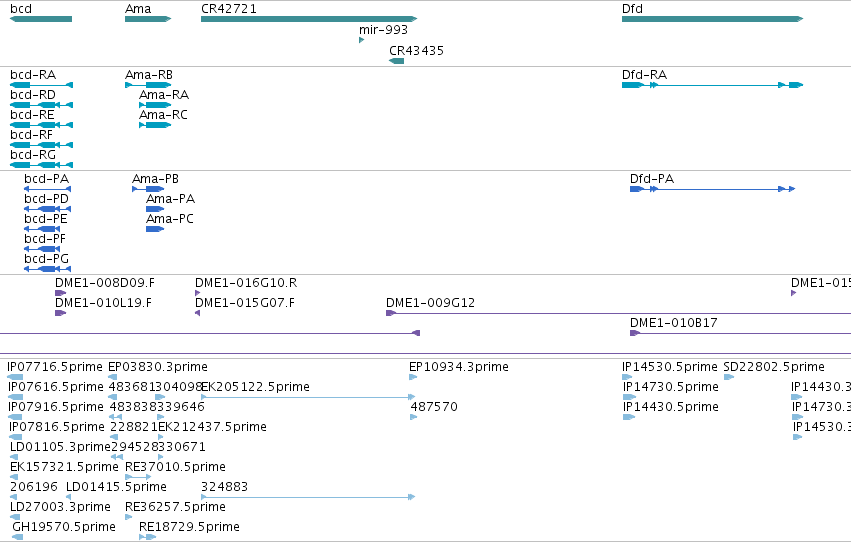Select the Dfd-RA transcript line

[x=713, y=85]
